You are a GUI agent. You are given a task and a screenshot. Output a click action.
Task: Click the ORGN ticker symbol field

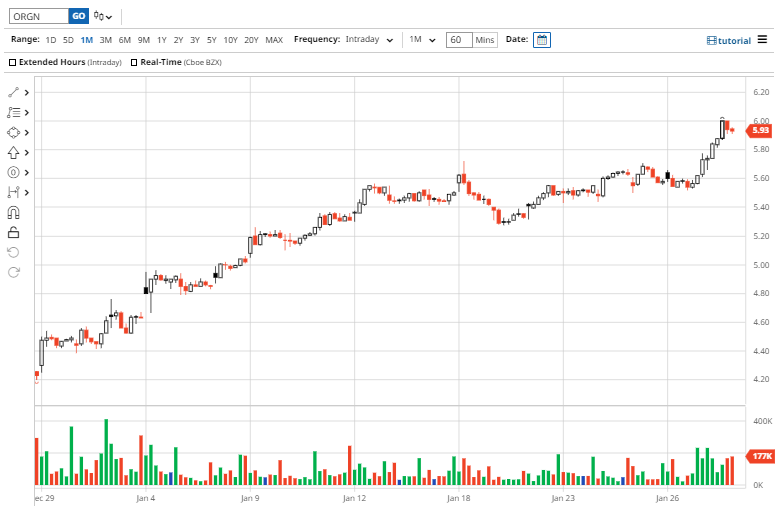(x=39, y=16)
